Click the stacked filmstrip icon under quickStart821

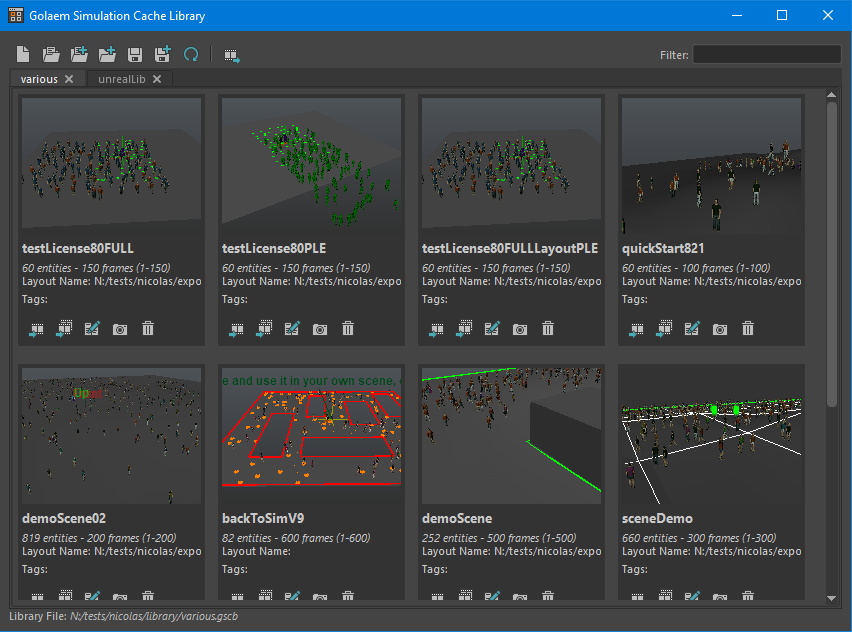664,328
